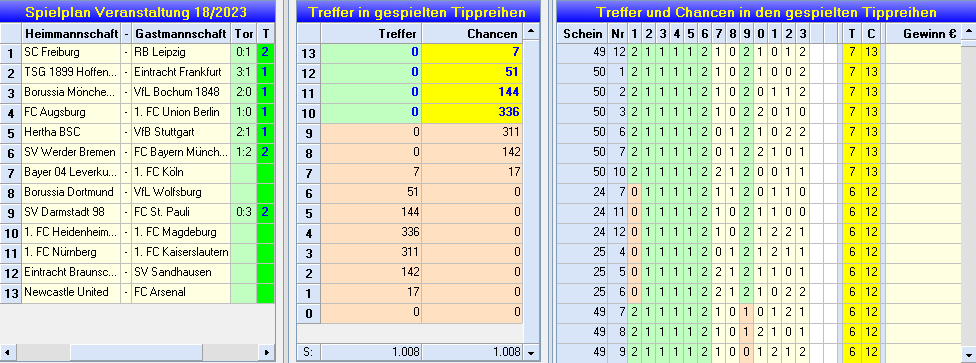
Task: Select the Hertha BSC cell
Action: pos(72,132)
